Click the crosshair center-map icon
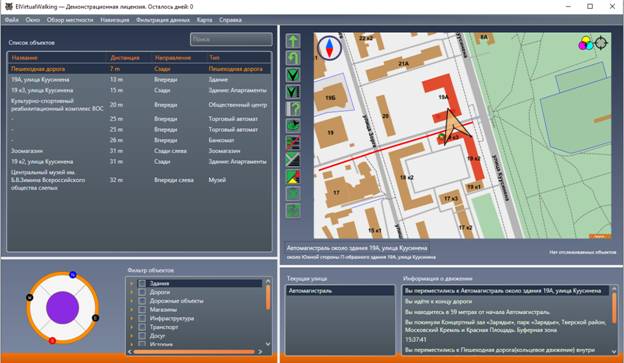 tap(601, 43)
